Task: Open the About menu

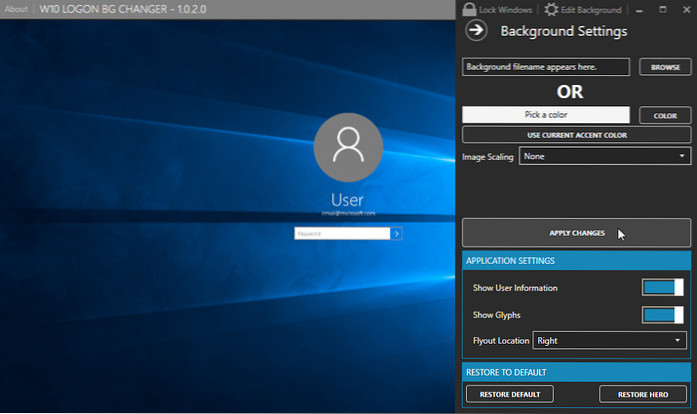Action: coord(16,10)
